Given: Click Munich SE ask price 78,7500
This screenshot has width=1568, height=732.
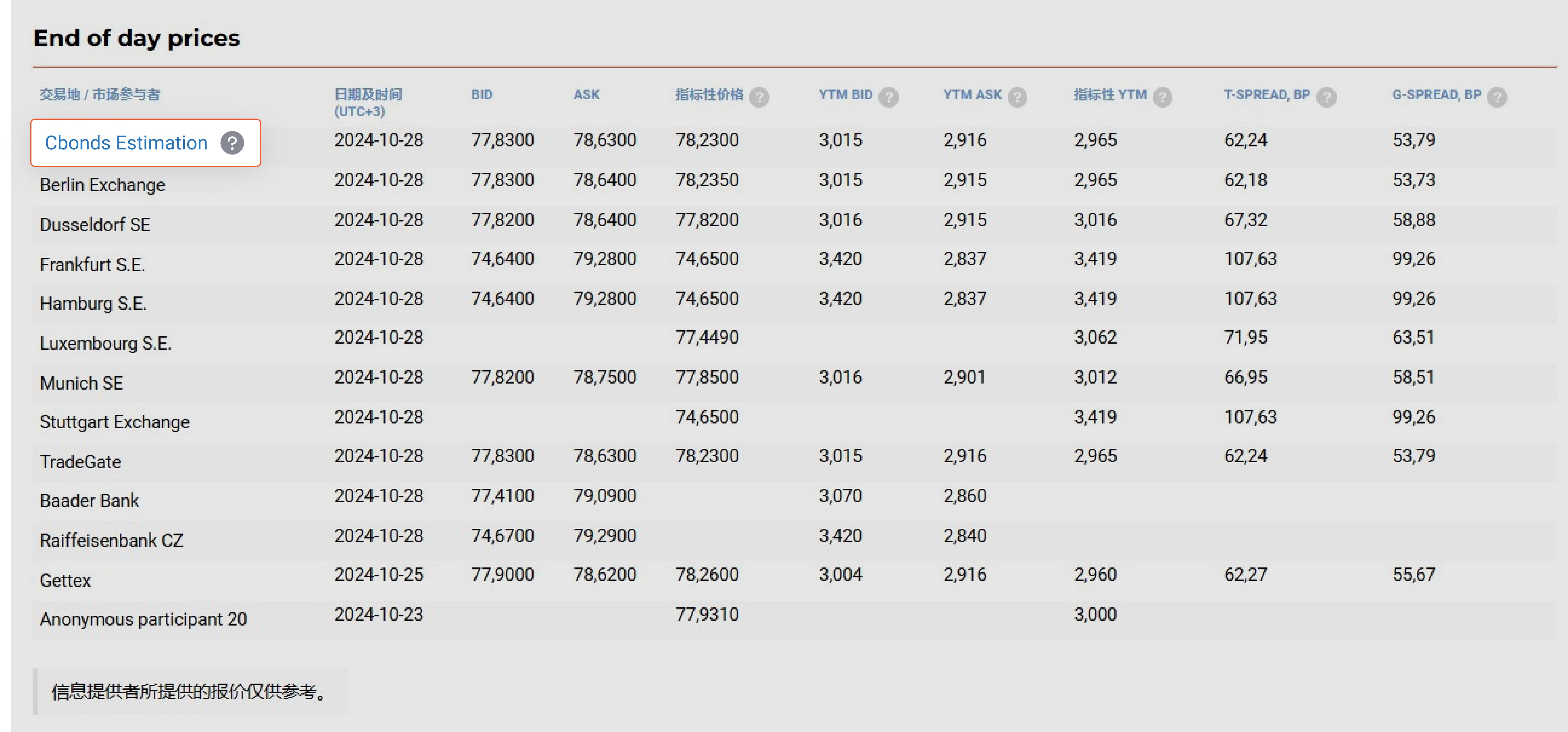Looking at the screenshot, I should click(x=604, y=377).
